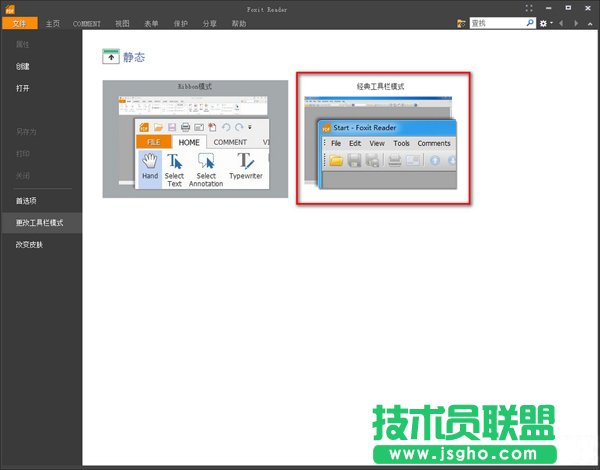The width and height of the screenshot is (600, 470).
Task: Minimize the Foxit Reader window
Action: point(548,8)
